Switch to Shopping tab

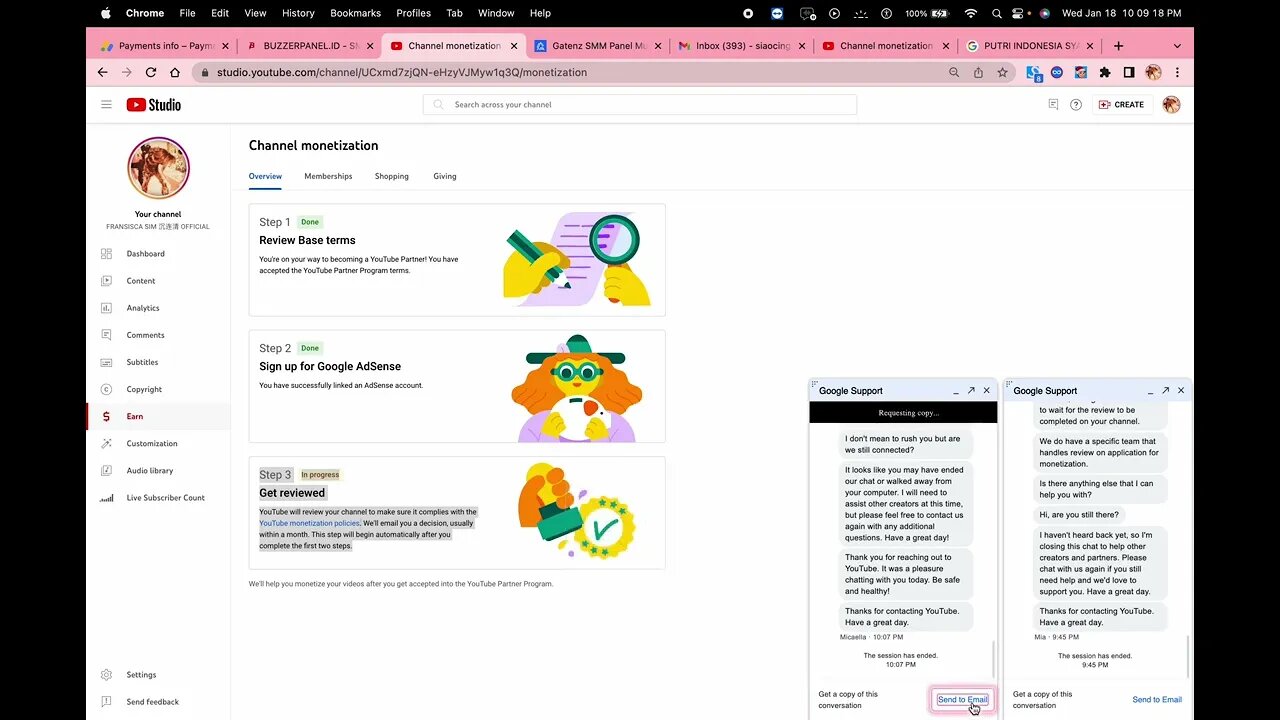tap(392, 176)
